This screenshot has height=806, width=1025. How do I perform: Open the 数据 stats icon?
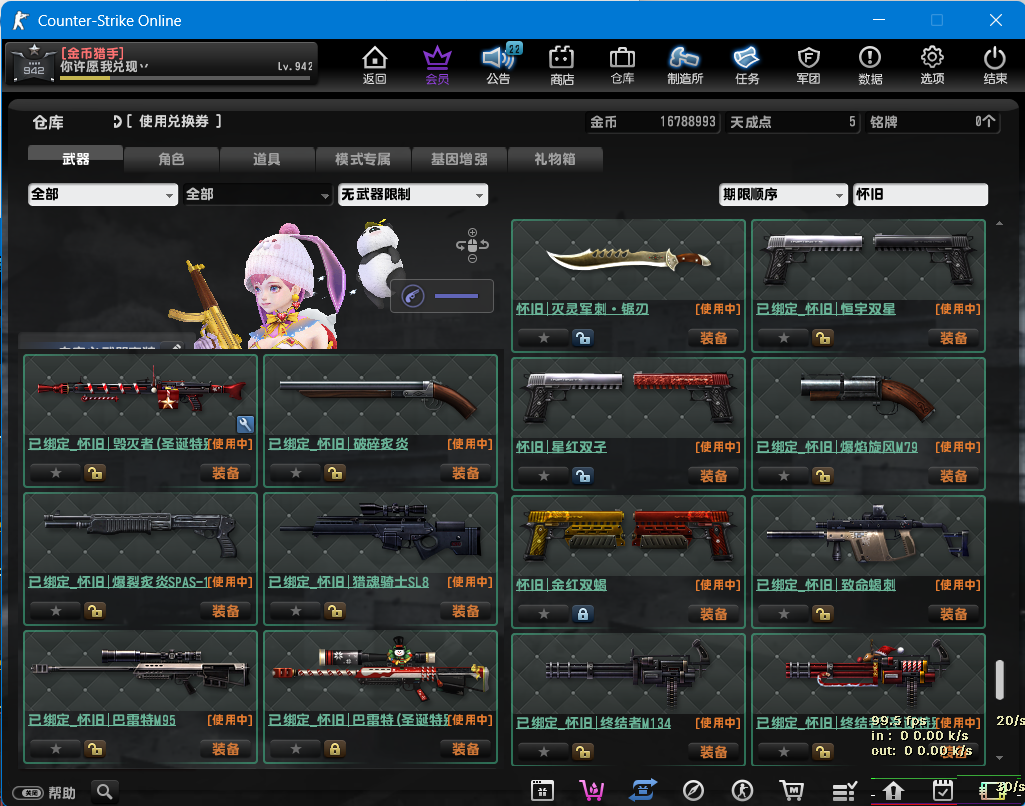pos(870,65)
